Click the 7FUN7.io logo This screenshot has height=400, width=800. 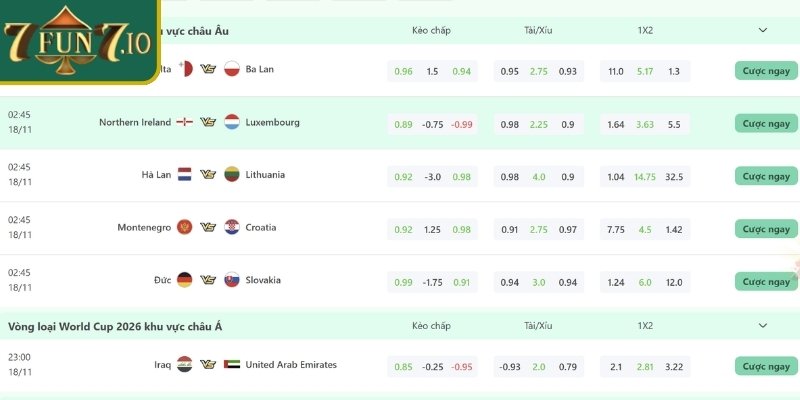(x=78, y=42)
